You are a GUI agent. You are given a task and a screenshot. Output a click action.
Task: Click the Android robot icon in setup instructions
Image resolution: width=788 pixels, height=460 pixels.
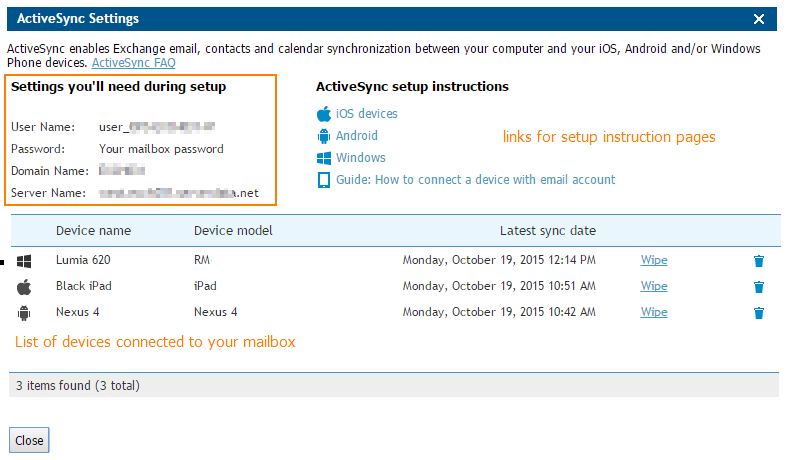click(324, 136)
